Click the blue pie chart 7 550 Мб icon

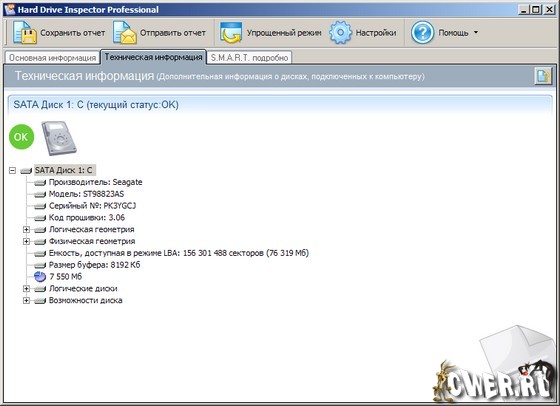40,277
